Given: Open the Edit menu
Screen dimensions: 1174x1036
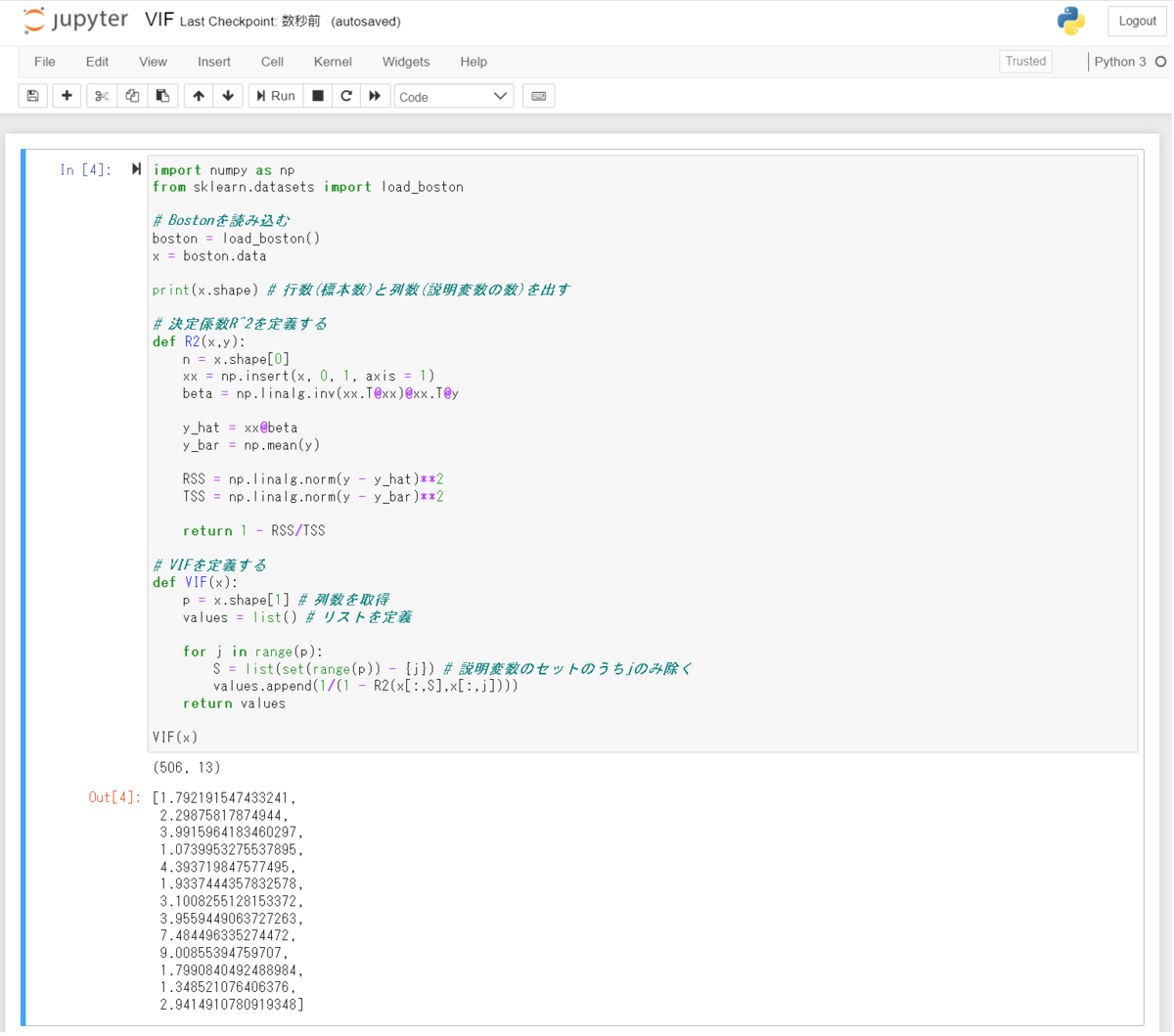Looking at the screenshot, I should coord(97,62).
